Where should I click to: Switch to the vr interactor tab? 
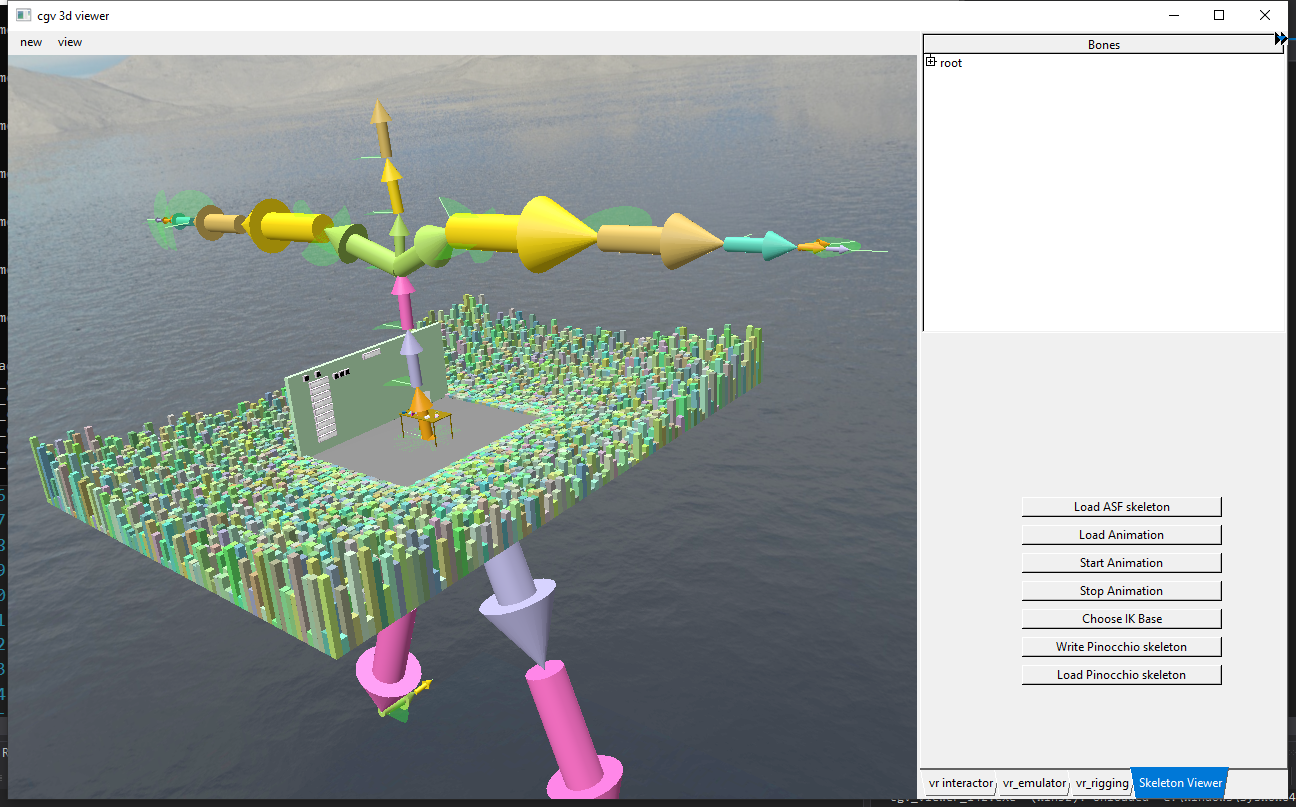point(960,783)
